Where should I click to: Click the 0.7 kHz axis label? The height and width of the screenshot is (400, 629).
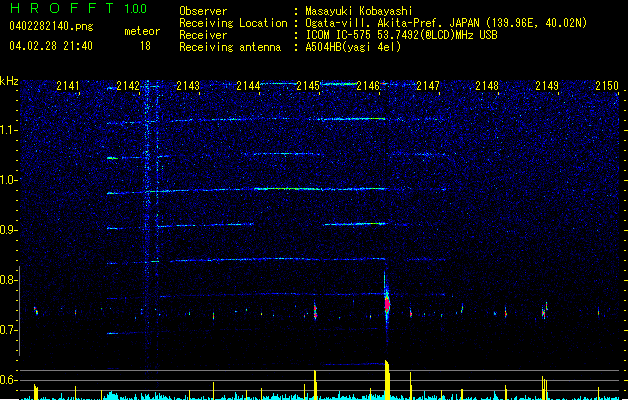pos(9,330)
